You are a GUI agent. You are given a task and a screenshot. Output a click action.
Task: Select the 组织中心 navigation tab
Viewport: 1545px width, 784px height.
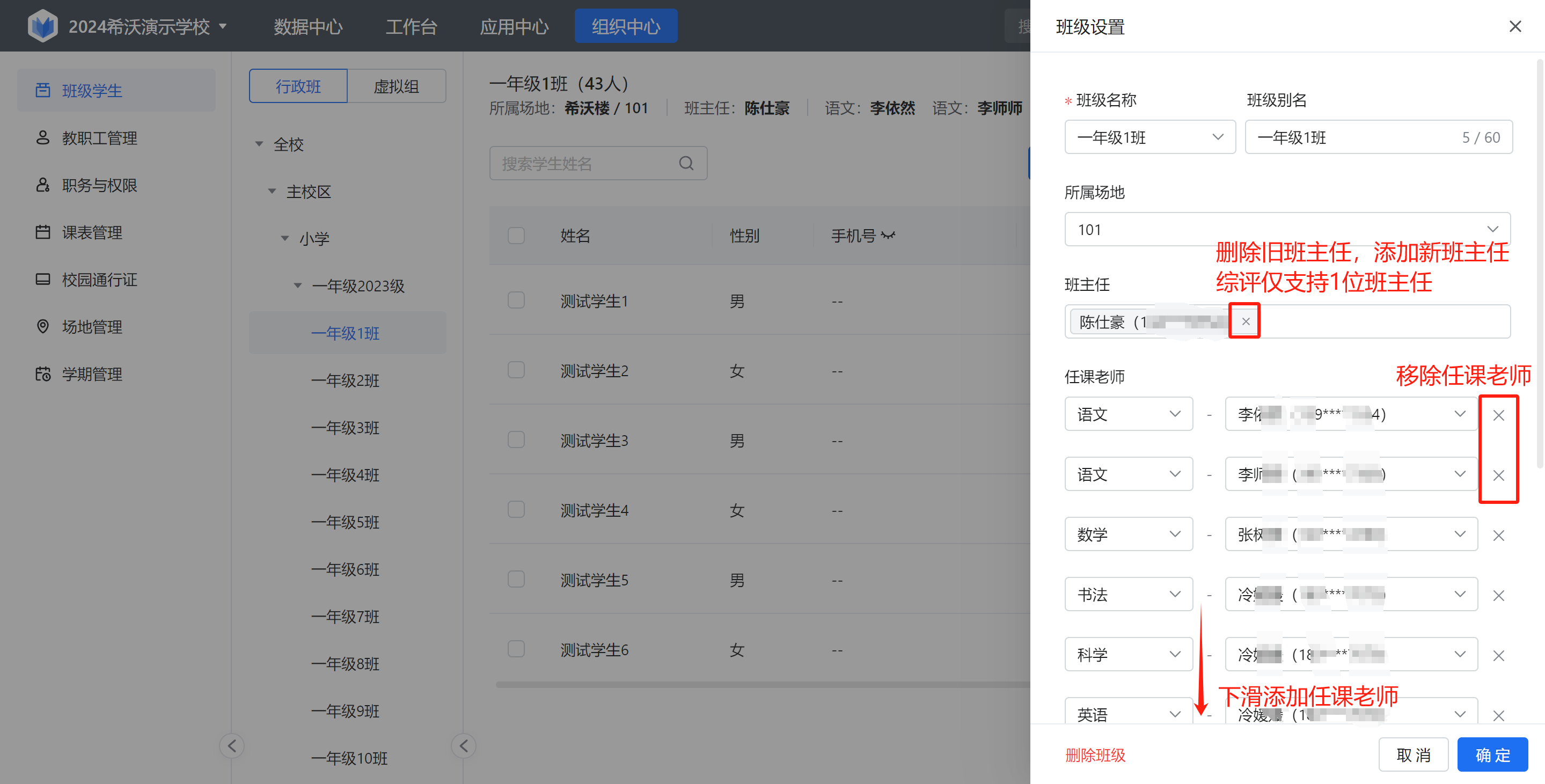coord(626,26)
